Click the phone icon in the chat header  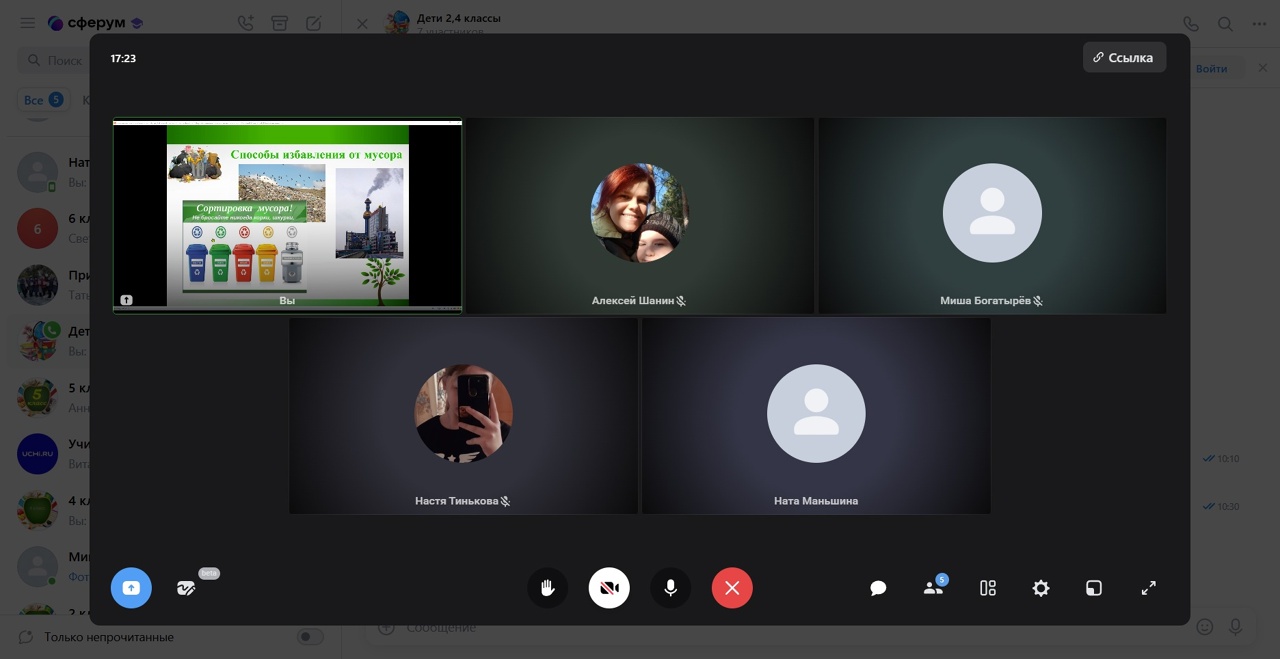(x=1190, y=23)
